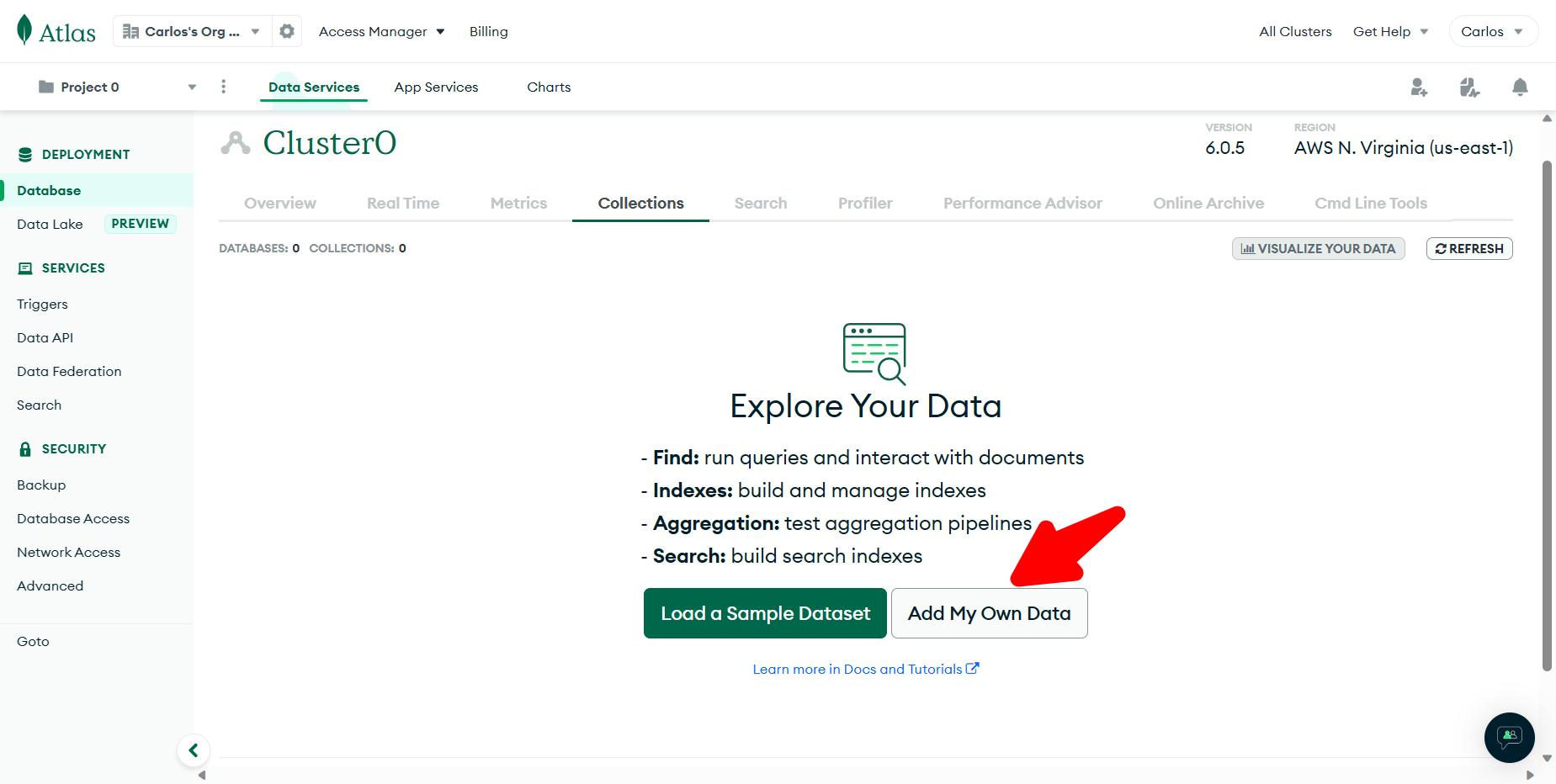Open Network Access in the sidebar
1556x784 pixels.
click(68, 552)
